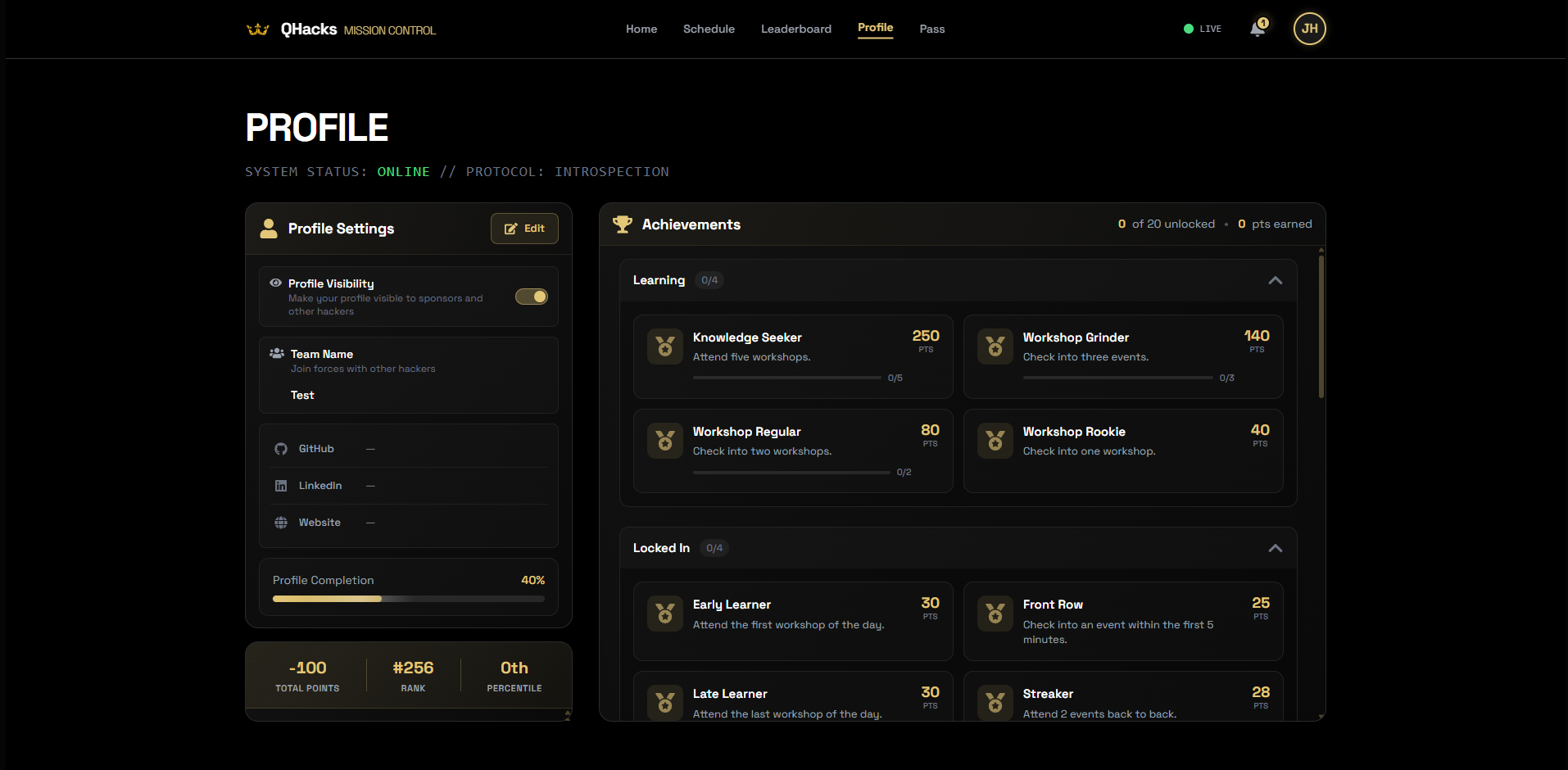Click the Achievements trophy icon
Screen dimensions: 1568x770
(623, 224)
